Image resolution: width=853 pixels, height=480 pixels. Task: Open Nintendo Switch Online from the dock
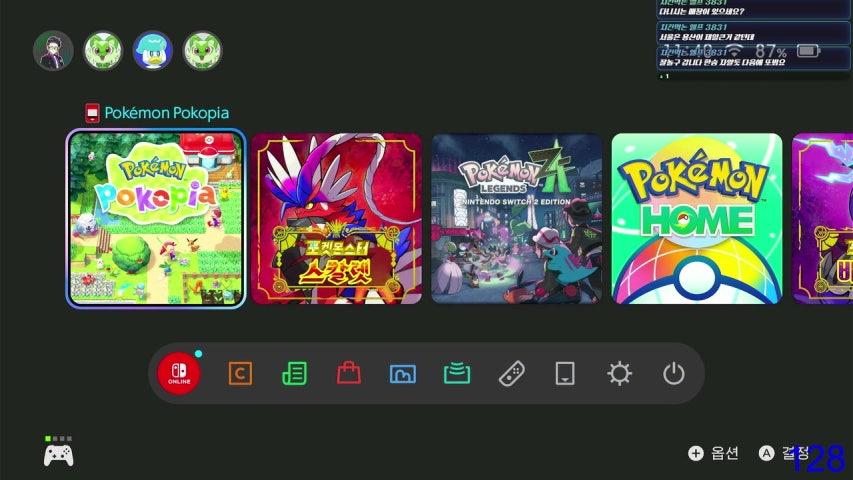[x=179, y=373]
